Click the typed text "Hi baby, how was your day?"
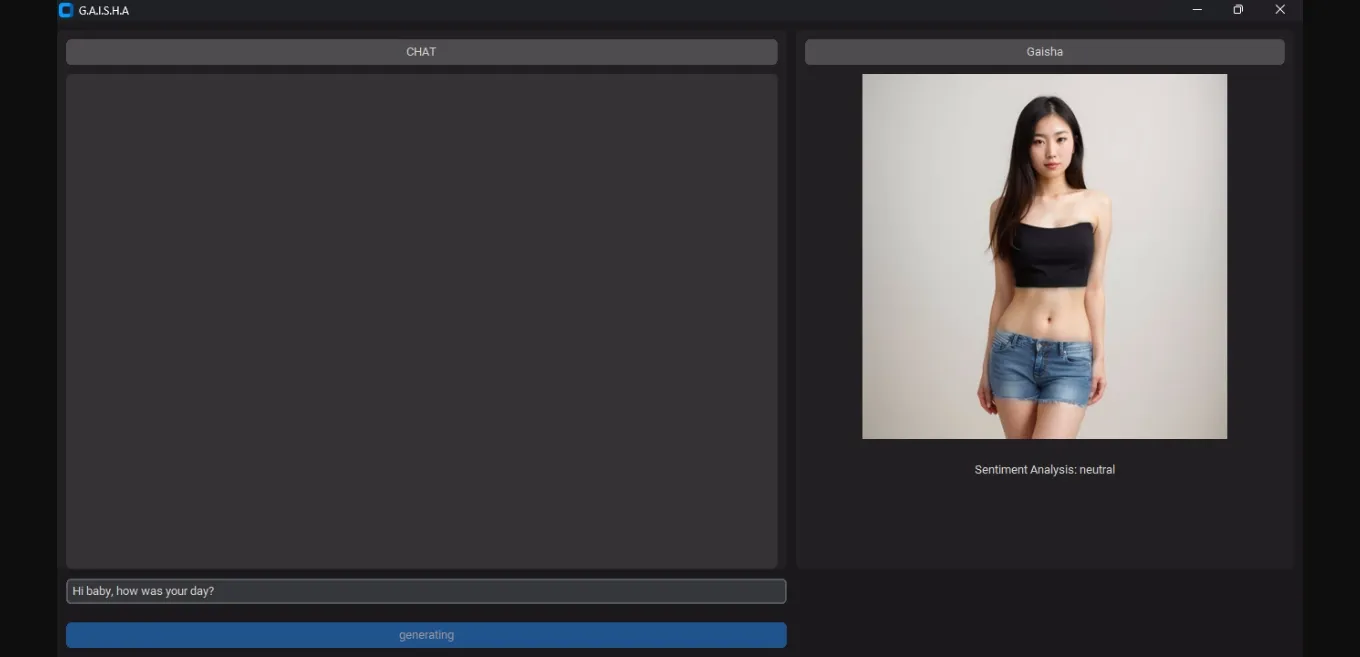1360x657 pixels. coord(143,591)
